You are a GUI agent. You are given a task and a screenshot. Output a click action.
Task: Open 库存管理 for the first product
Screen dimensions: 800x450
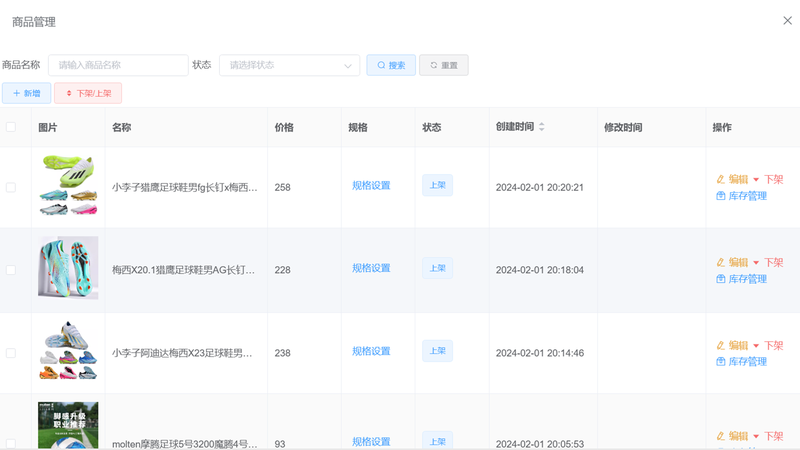tap(741, 196)
